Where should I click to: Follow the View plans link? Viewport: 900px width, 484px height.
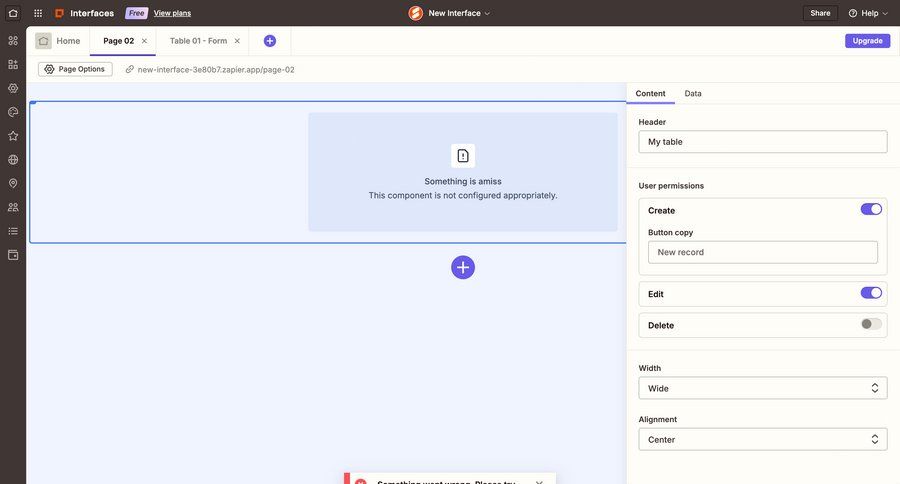point(172,13)
